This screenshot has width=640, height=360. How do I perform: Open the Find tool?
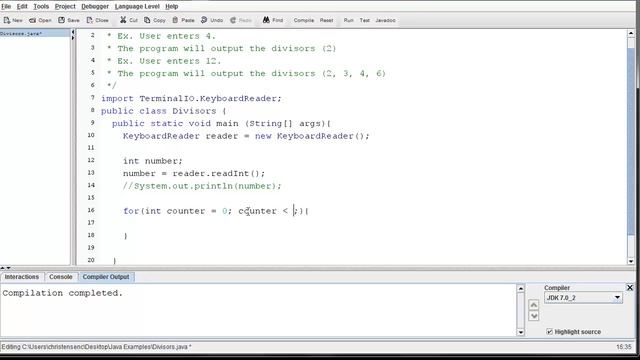pyautogui.click(x=273, y=20)
